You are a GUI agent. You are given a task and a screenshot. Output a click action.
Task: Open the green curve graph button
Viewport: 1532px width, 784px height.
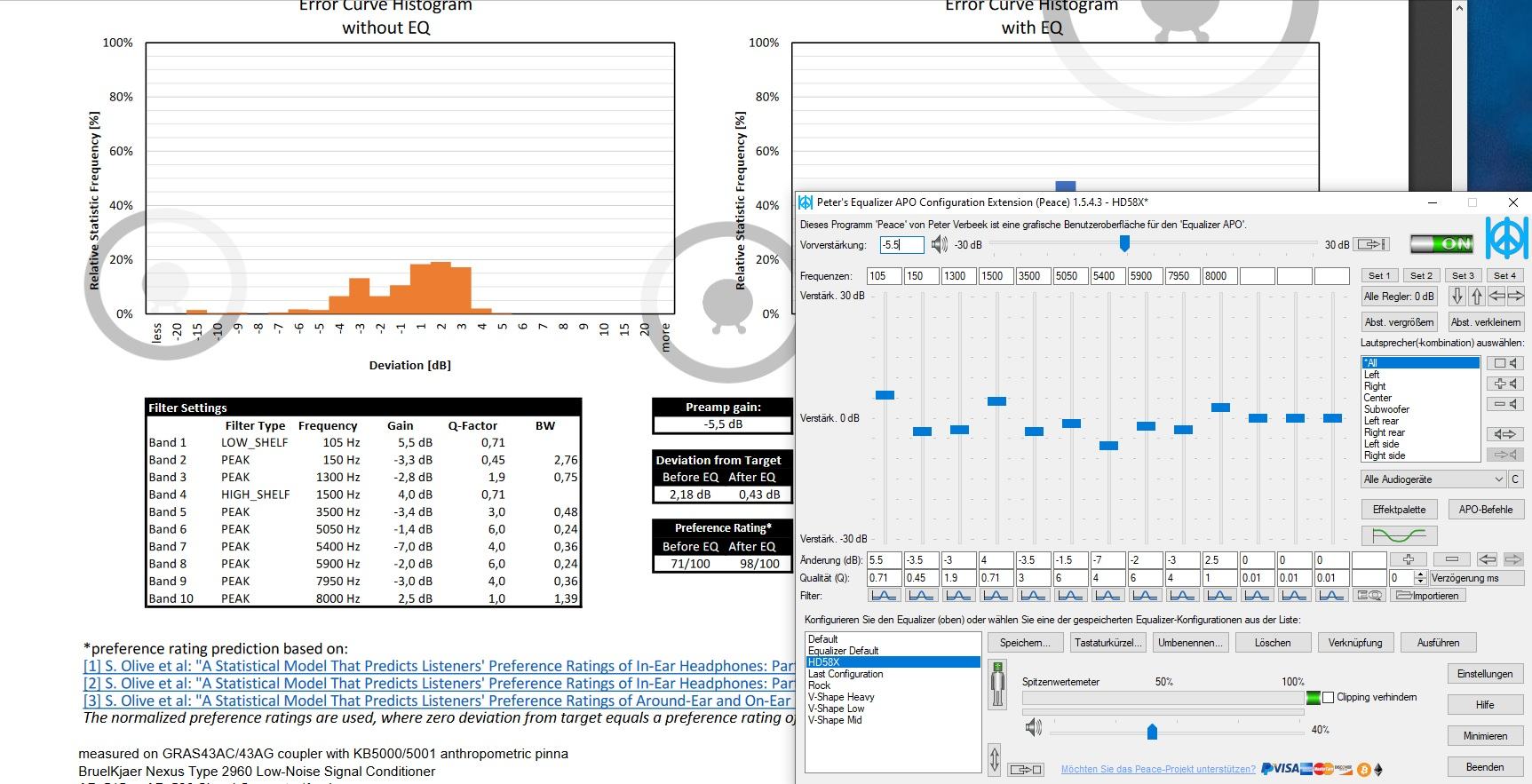(x=1399, y=535)
